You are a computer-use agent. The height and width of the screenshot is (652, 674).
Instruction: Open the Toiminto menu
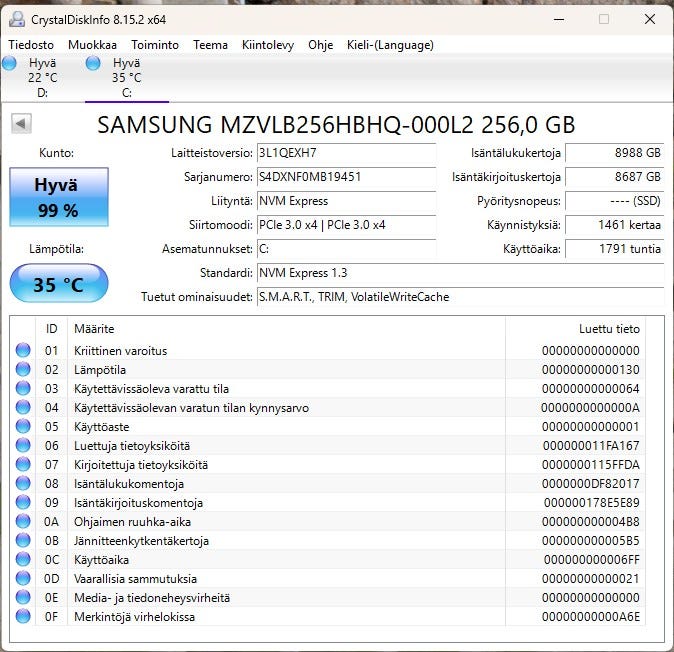coord(155,45)
